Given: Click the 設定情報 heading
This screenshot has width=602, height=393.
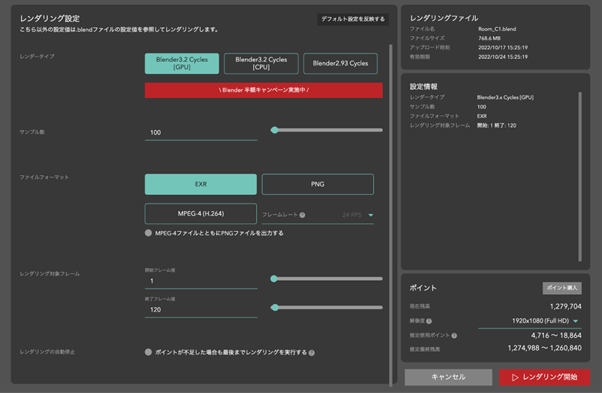Looking at the screenshot, I should [x=423, y=87].
